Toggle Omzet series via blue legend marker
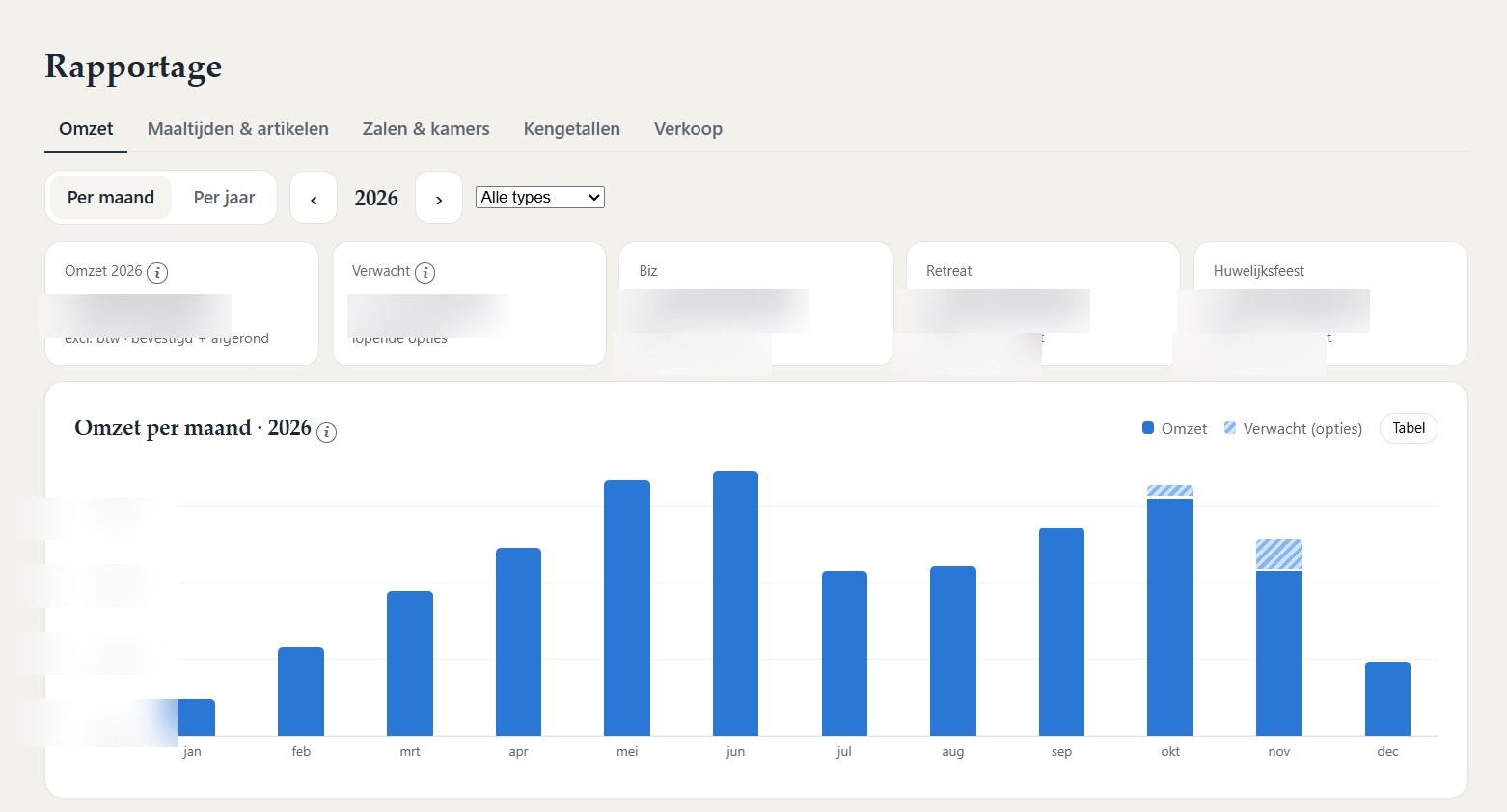 pos(1148,428)
